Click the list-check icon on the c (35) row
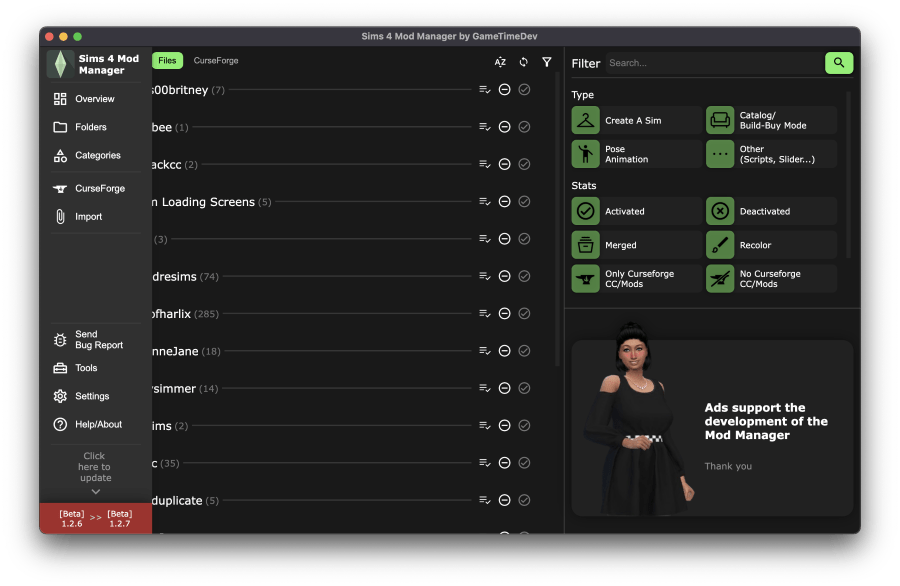Image resolution: width=900 pixels, height=586 pixels. coord(485,463)
